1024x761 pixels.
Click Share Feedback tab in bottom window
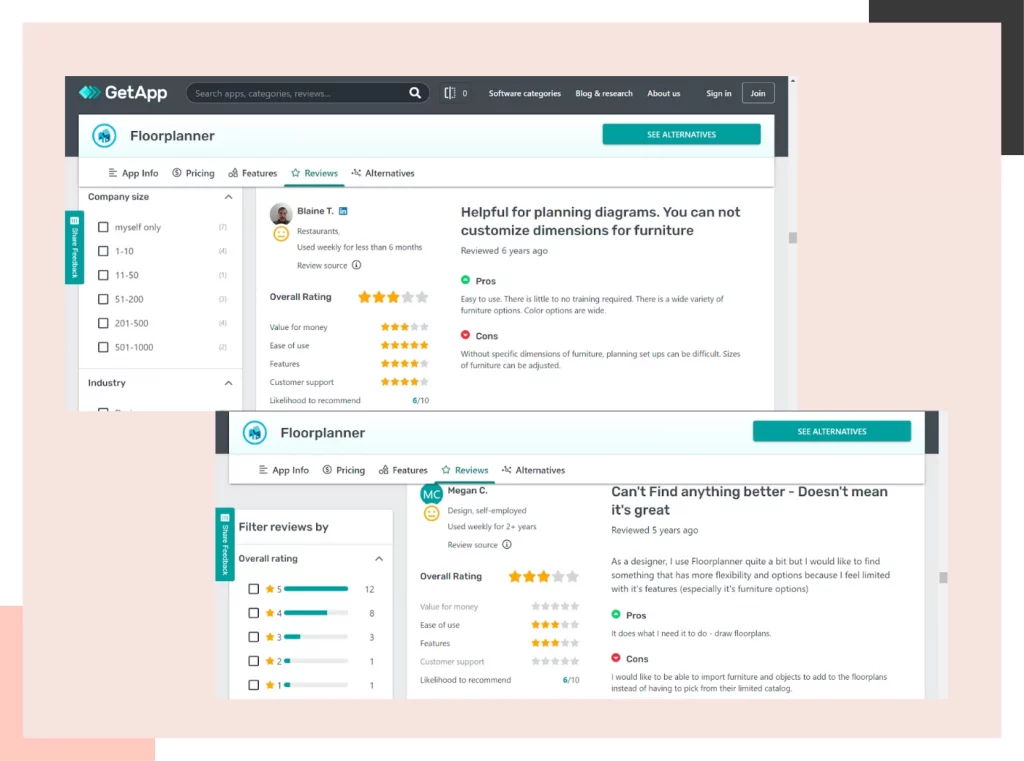click(225, 544)
